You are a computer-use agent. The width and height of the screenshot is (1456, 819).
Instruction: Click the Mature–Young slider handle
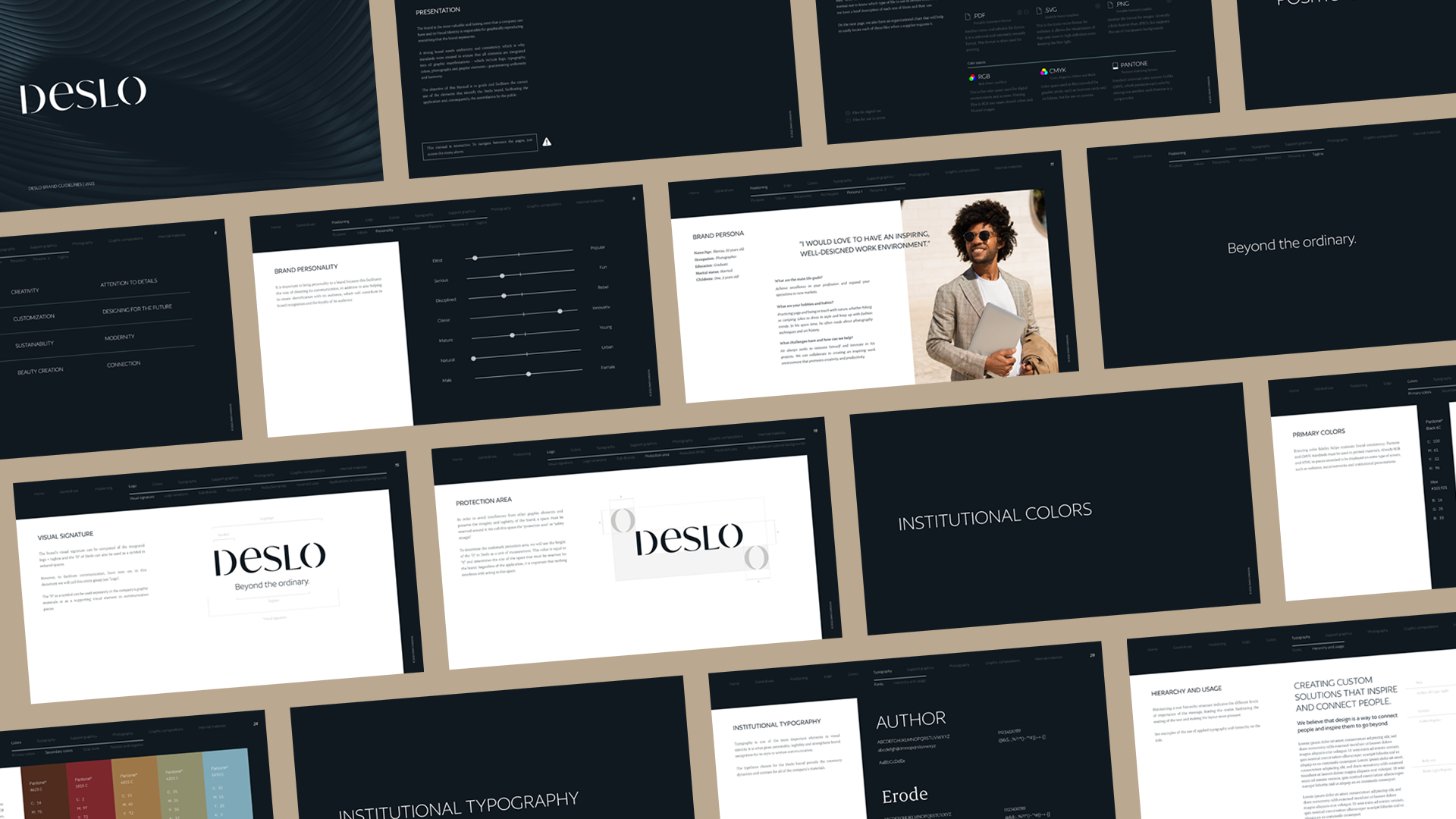(512, 335)
